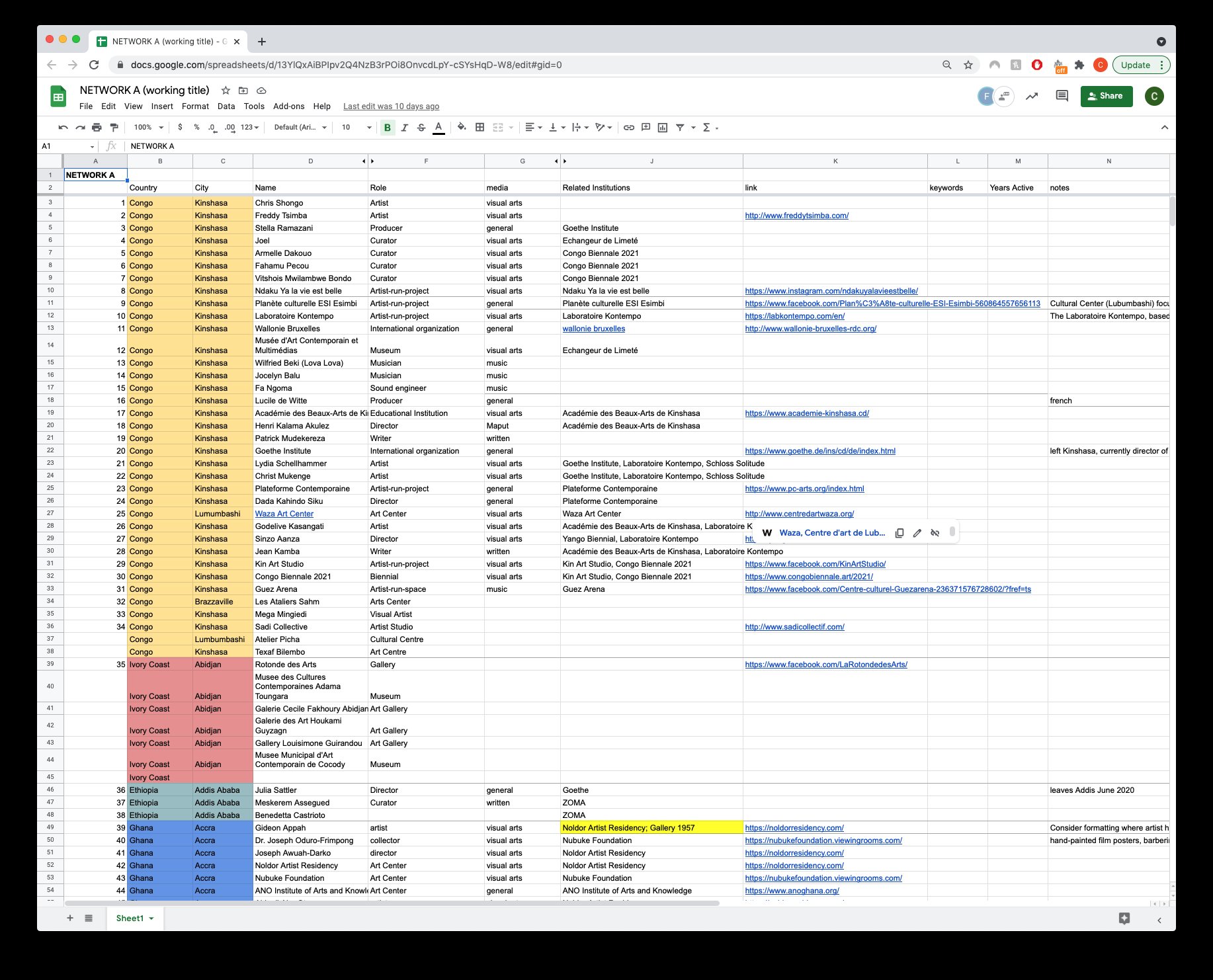Screen dimensions: 1213x980
Task: Create a filter with the funnel icon
Action: point(680,128)
